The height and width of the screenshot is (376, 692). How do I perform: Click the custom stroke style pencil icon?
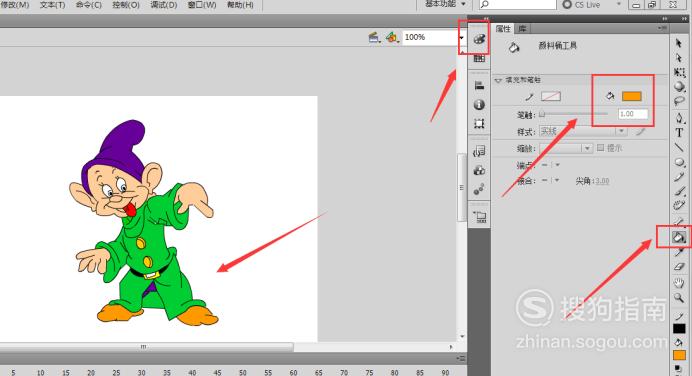point(640,131)
